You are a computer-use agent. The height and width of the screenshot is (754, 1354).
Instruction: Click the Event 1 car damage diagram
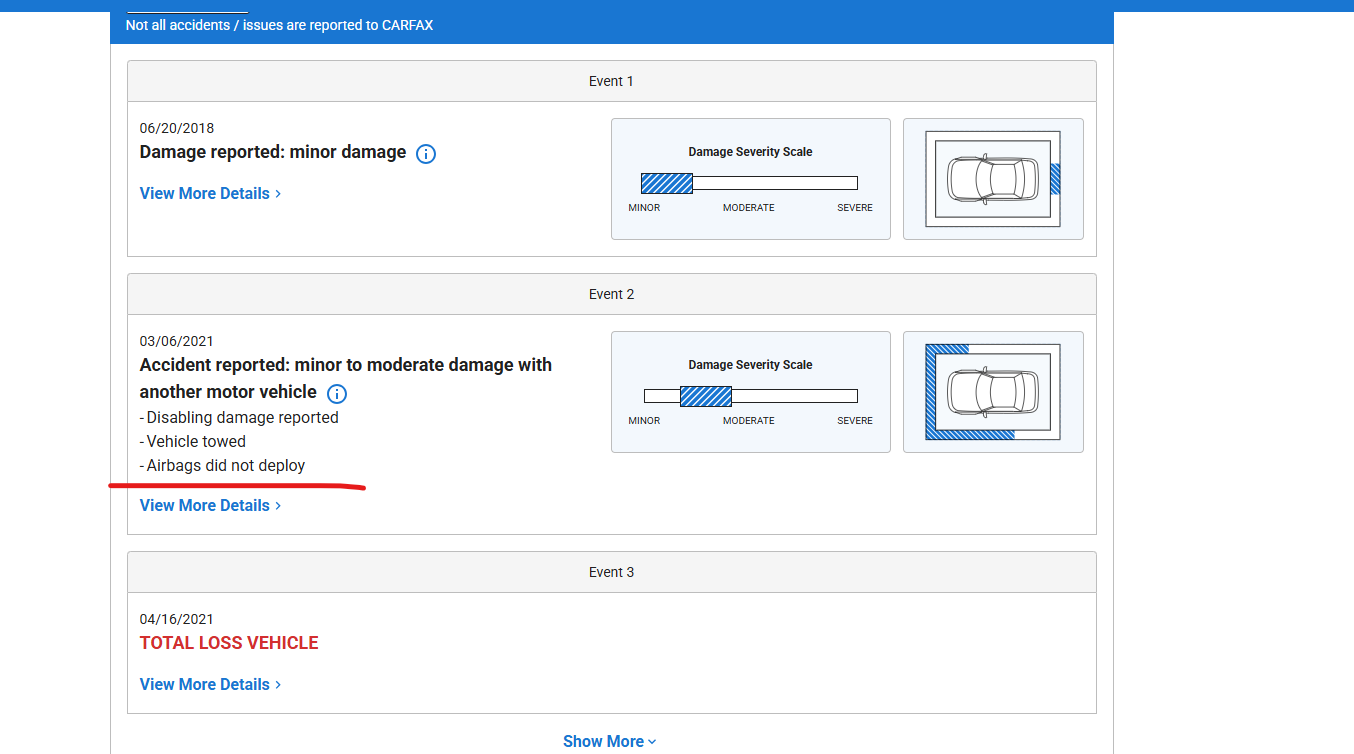pyautogui.click(x=992, y=179)
